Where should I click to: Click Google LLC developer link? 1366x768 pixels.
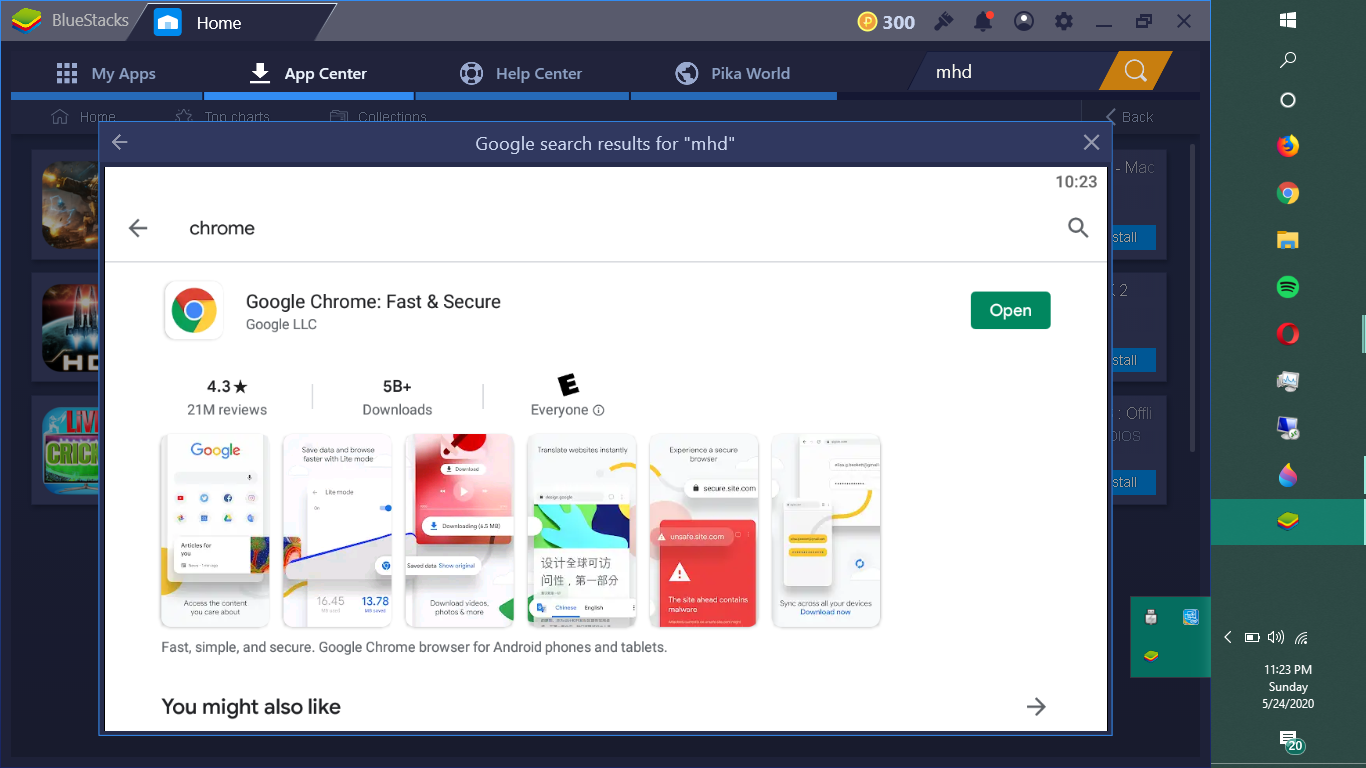click(x=281, y=325)
